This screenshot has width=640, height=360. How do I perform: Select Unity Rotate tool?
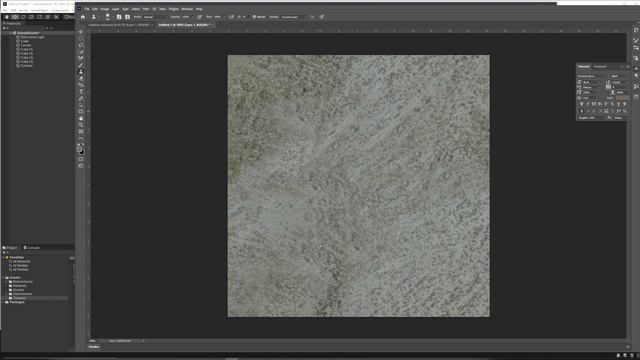[24, 17]
